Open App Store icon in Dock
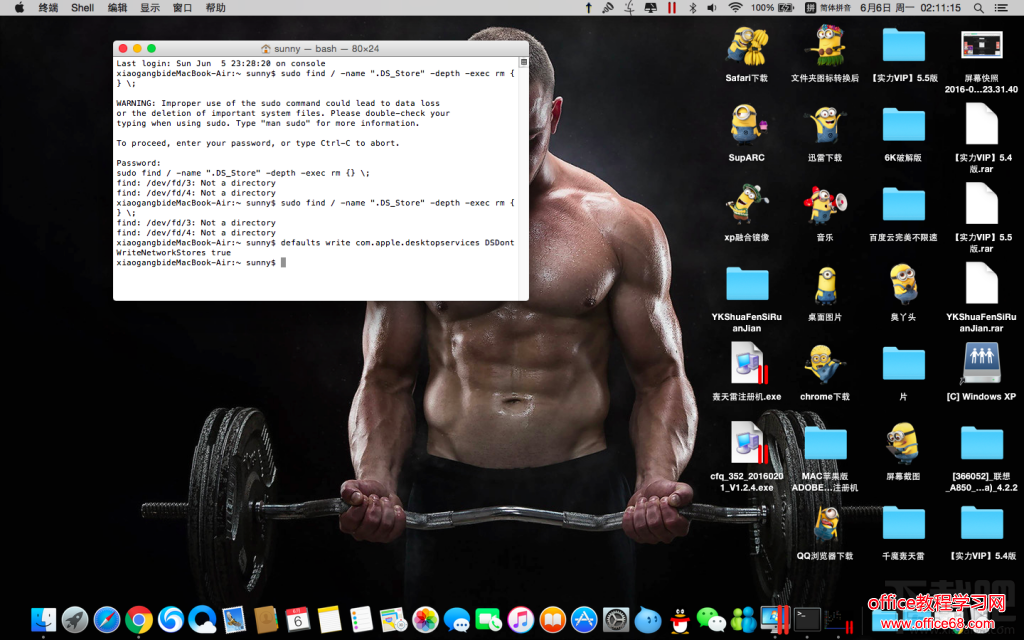 coord(584,619)
